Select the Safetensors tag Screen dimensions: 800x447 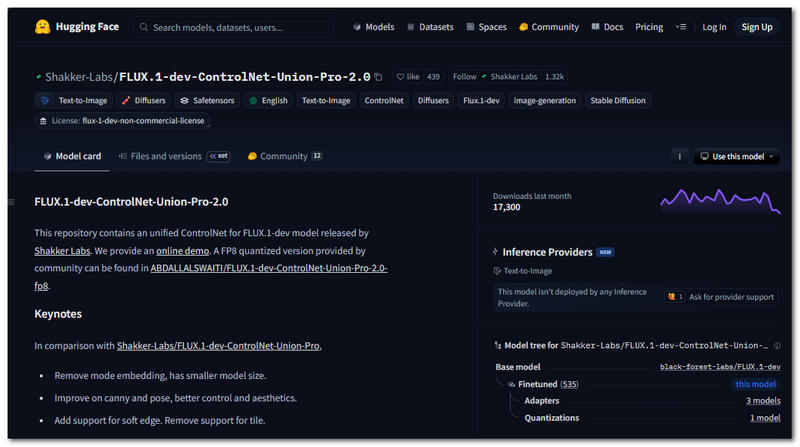205,101
